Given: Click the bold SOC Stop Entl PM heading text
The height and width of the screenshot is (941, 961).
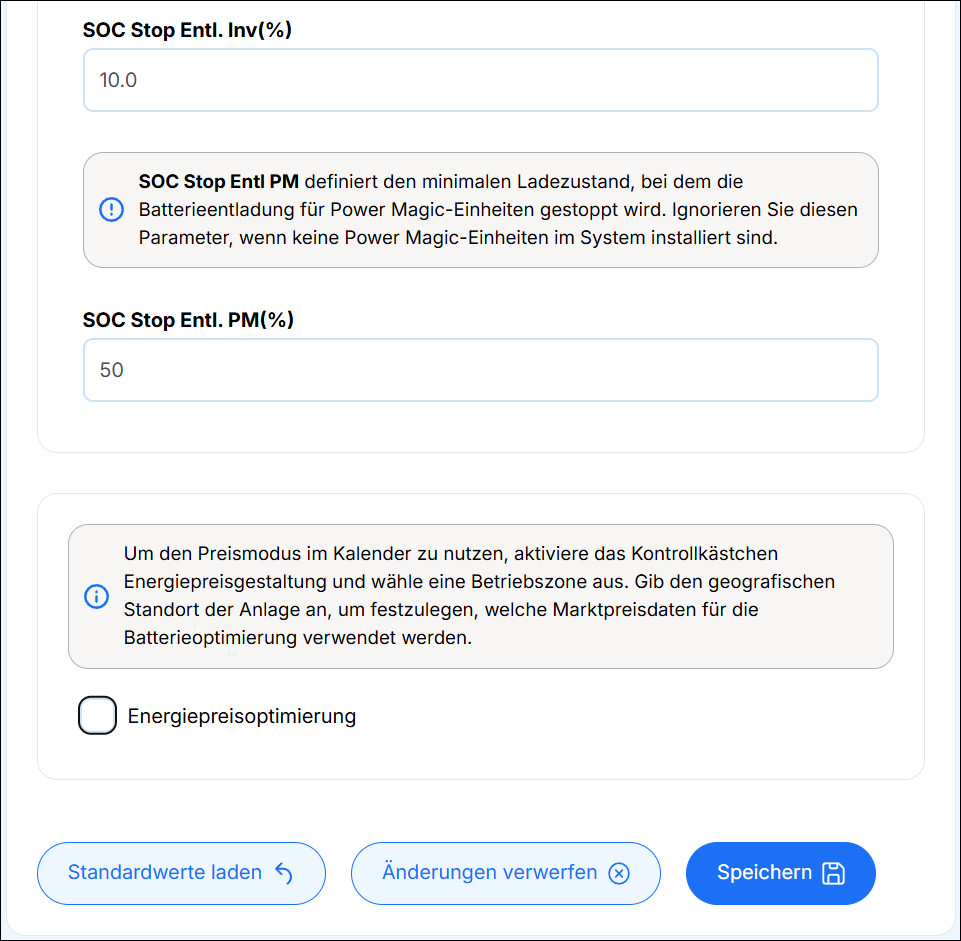Looking at the screenshot, I should point(219,181).
